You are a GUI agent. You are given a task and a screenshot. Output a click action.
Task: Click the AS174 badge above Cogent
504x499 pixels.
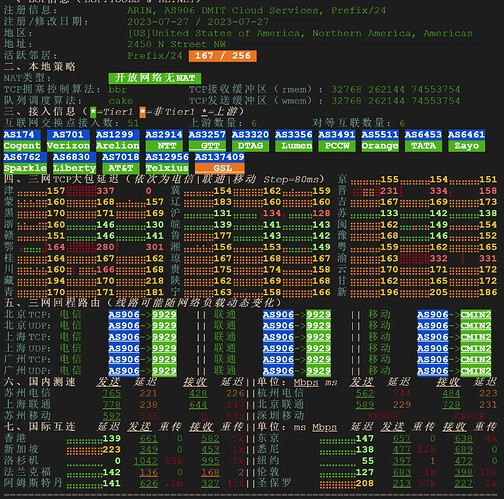[x=22, y=135]
